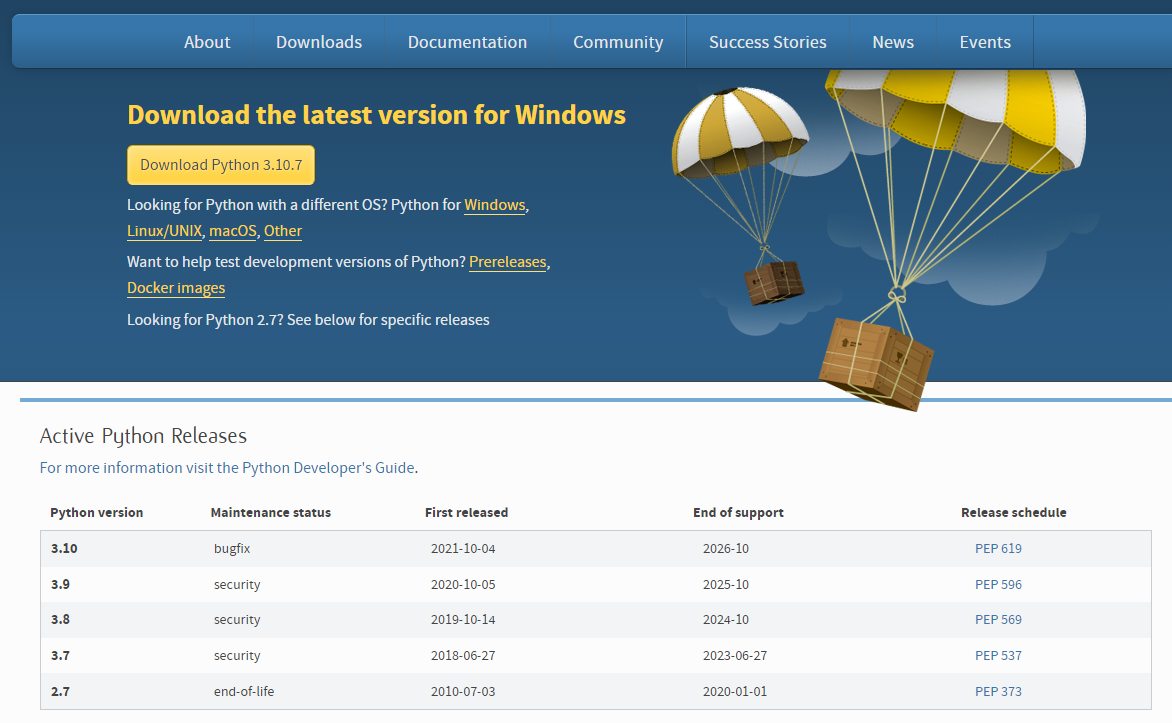This screenshot has height=723, width=1172.
Task: Click the end of support 2025-10
Action: click(x=726, y=584)
